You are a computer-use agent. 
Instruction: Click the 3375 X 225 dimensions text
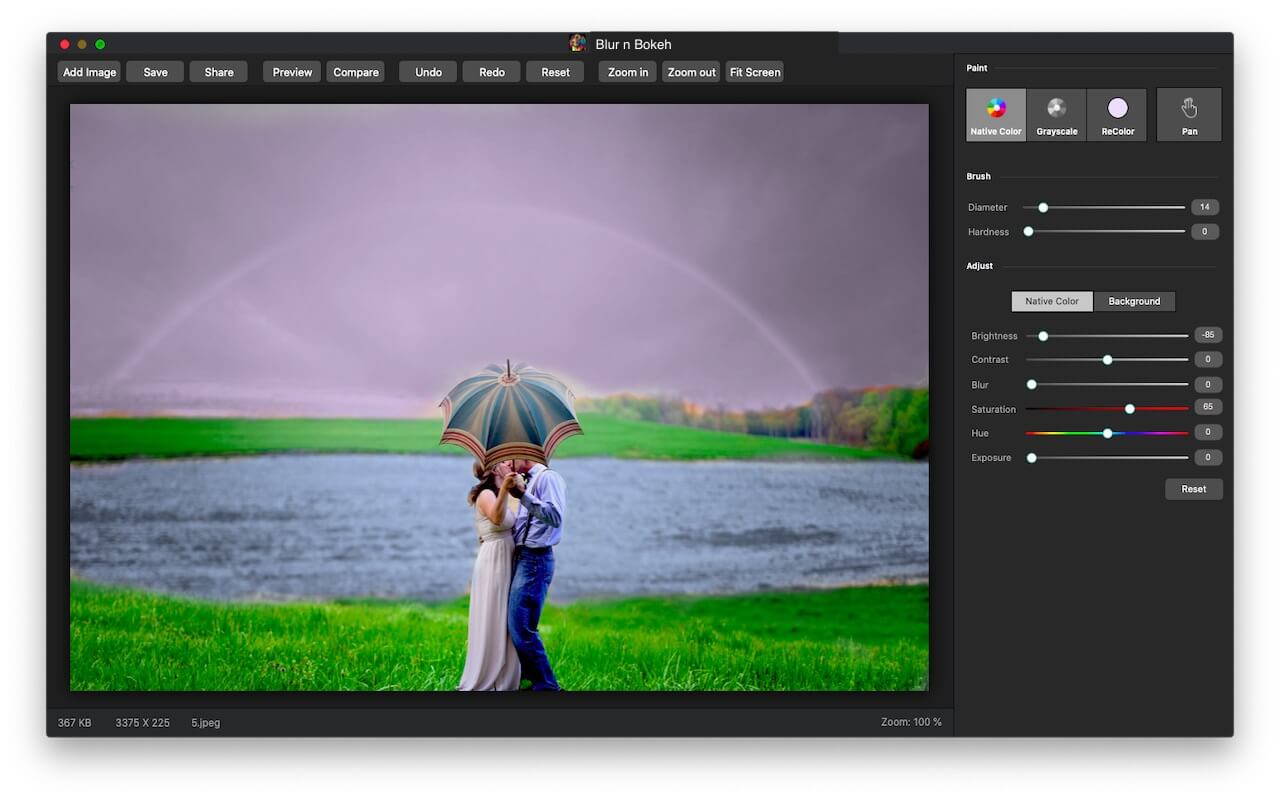tap(142, 722)
